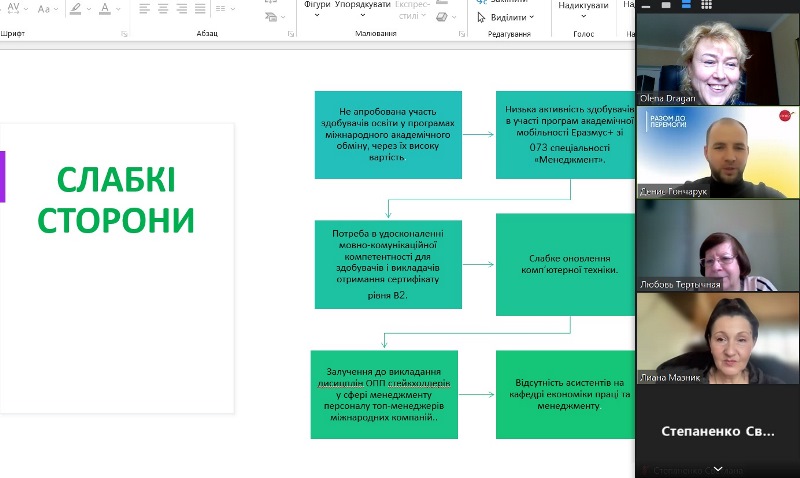This screenshot has height=478, width=800.
Task: Expand font color dropdown arrow
Action: click(x=118, y=9)
